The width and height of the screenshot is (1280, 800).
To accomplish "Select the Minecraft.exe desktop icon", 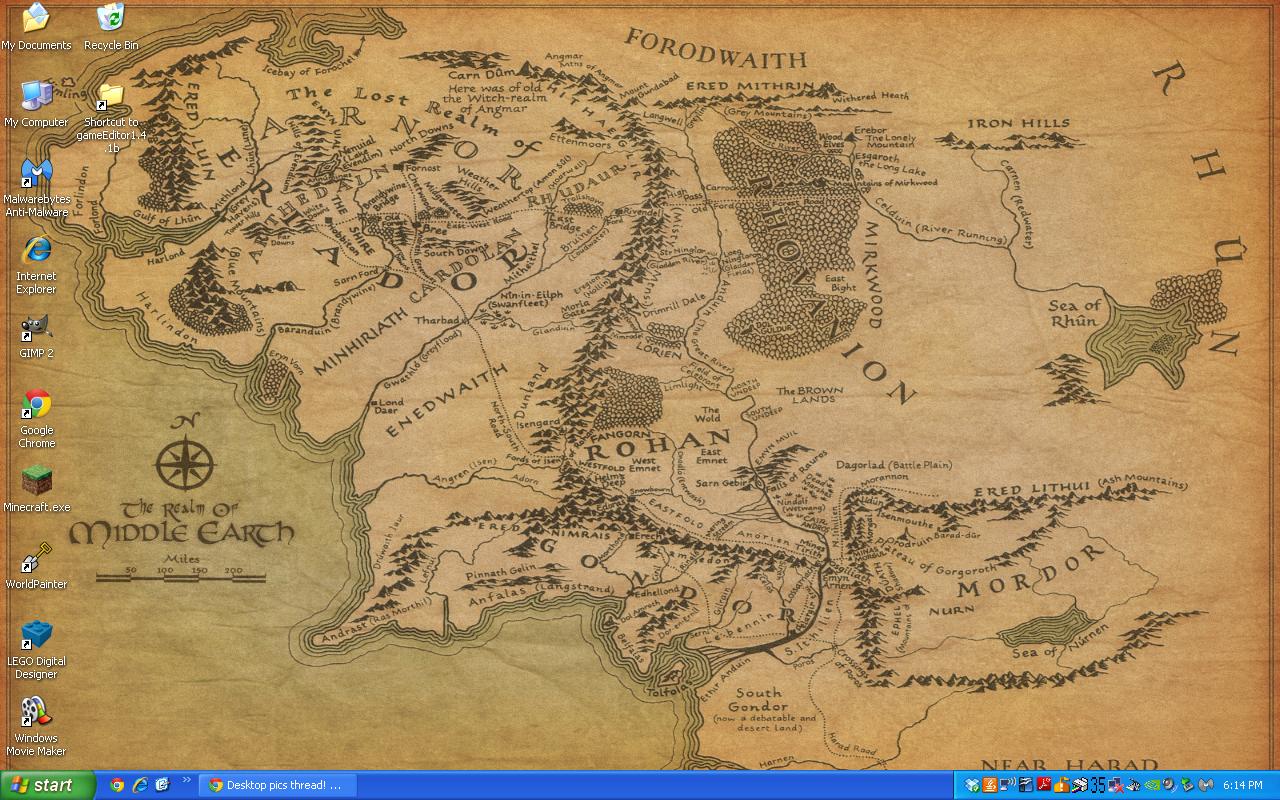I will (36, 489).
